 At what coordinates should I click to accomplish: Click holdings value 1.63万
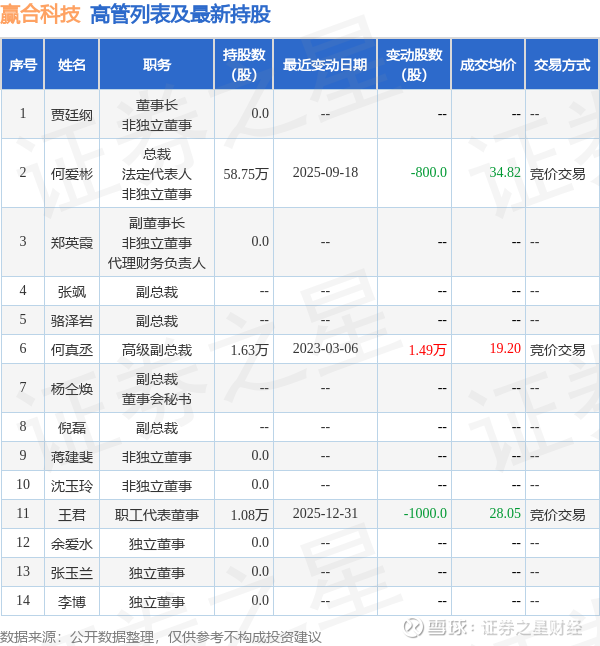[x=249, y=349]
